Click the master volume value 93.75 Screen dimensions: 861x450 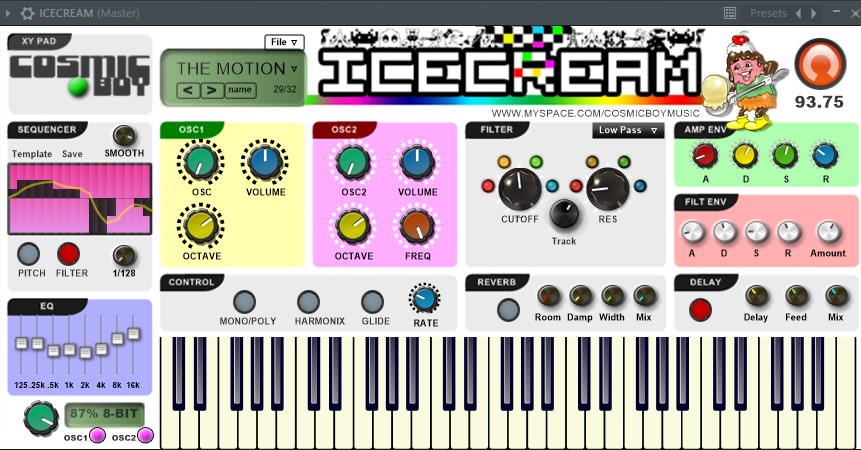coord(819,102)
